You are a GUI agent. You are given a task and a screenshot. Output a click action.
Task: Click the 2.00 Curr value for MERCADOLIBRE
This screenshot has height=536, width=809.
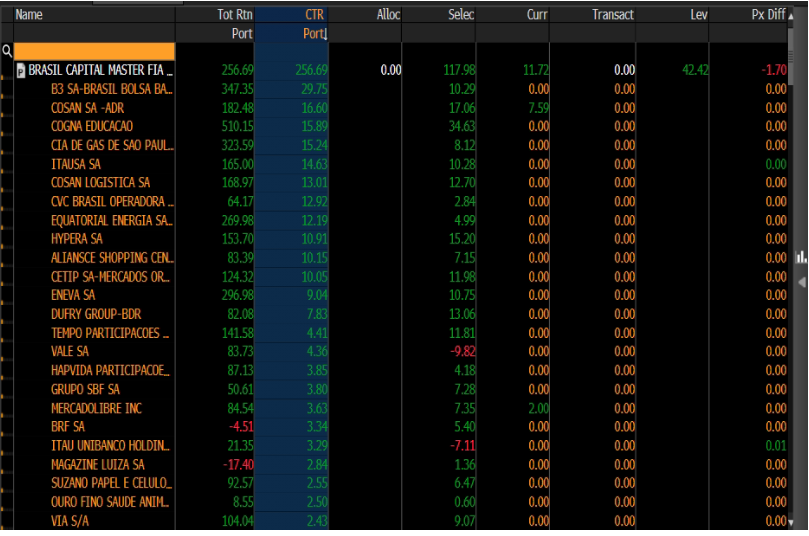pyautogui.click(x=538, y=409)
